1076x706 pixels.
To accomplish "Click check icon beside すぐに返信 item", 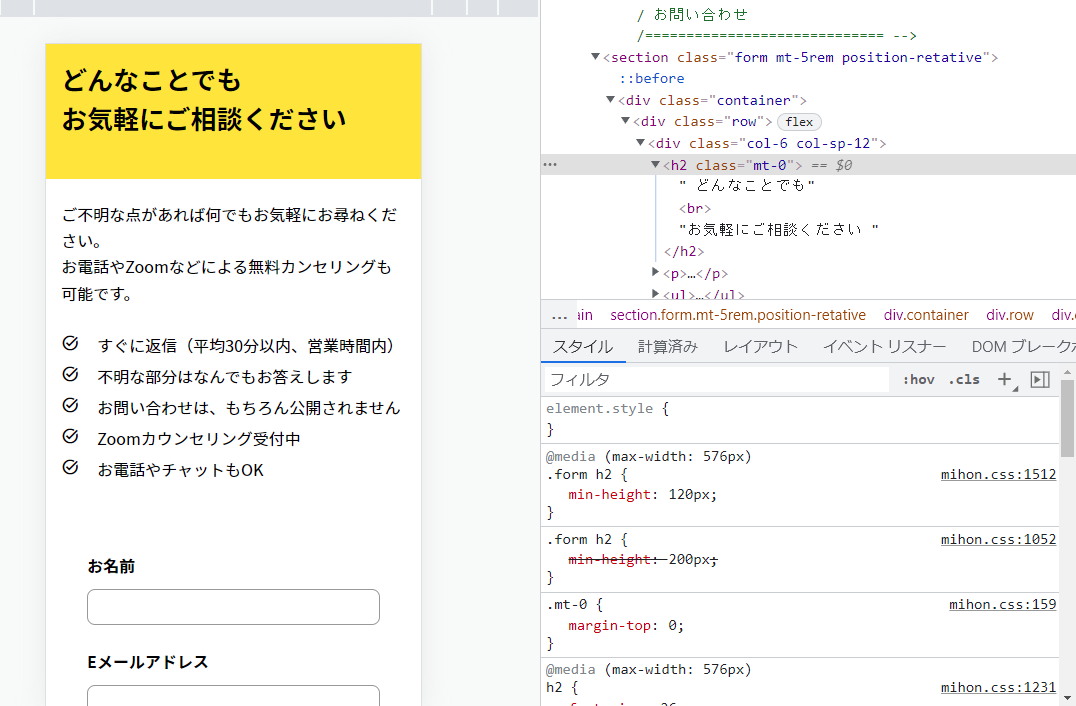I will [x=70, y=344].
